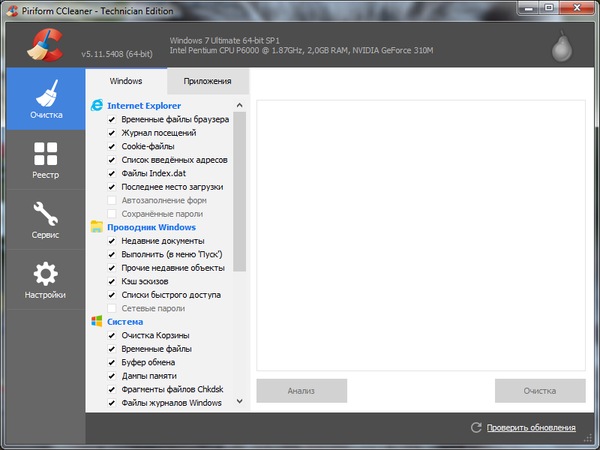The height and width of the screenshot is (450, 600).
Task: Click the cleaning list scrollbar up arrow
Action: [x=240, y=104]
